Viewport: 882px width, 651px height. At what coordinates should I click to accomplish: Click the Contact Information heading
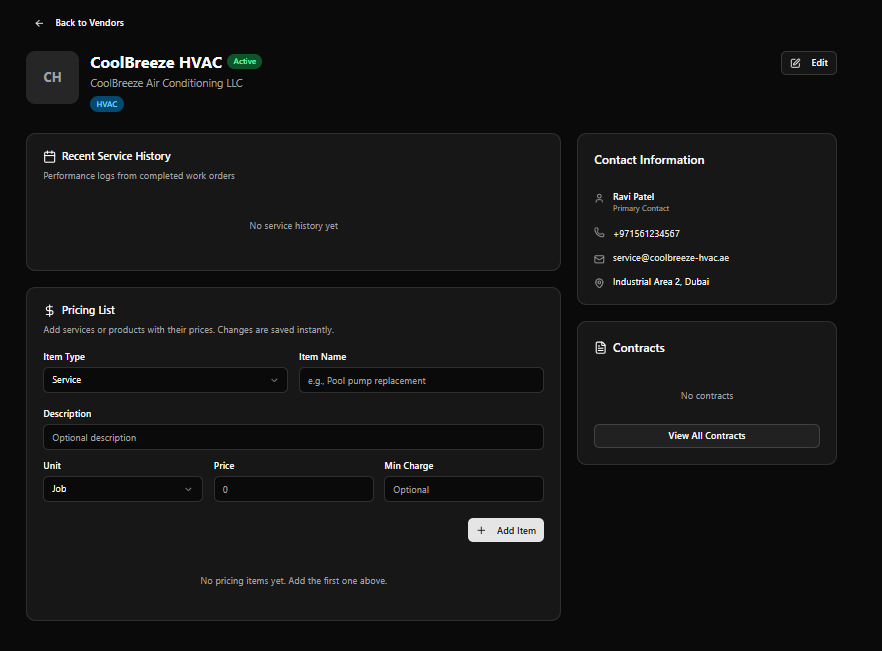[x=649, y=160]
